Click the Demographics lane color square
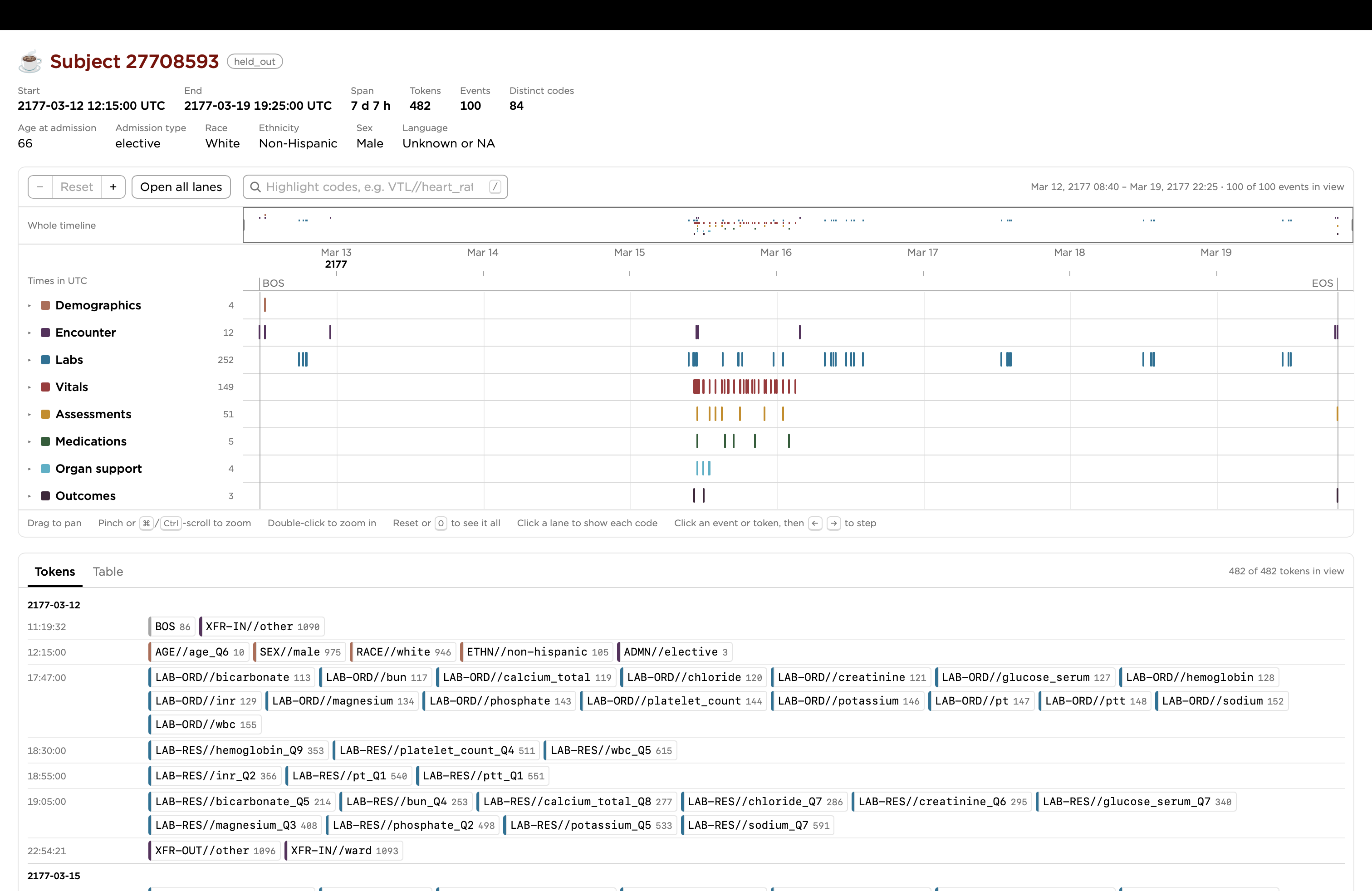The width and height of the screenshot is (1372, 891). pos(45,305)
